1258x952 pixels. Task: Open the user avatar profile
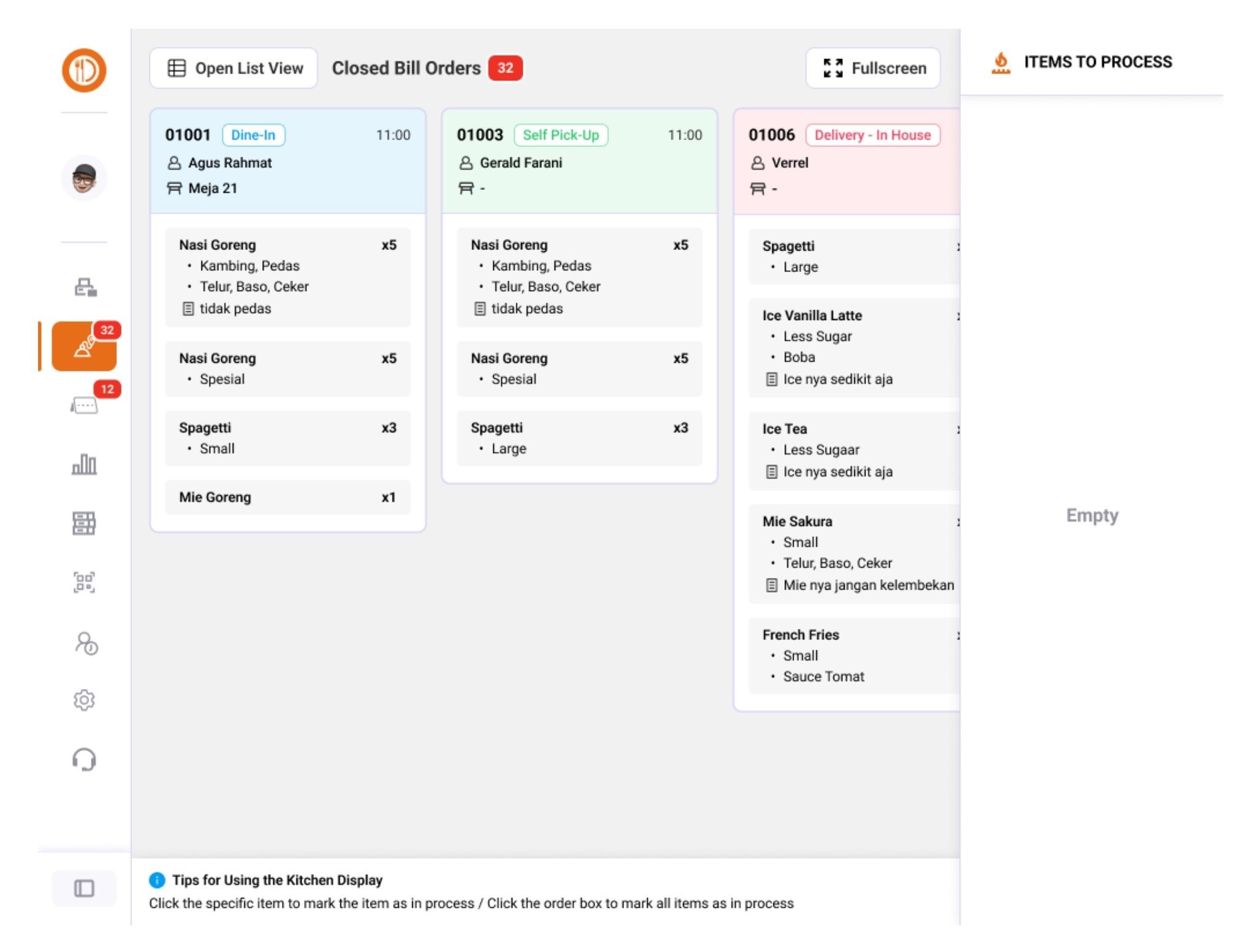tap(84, 179)
